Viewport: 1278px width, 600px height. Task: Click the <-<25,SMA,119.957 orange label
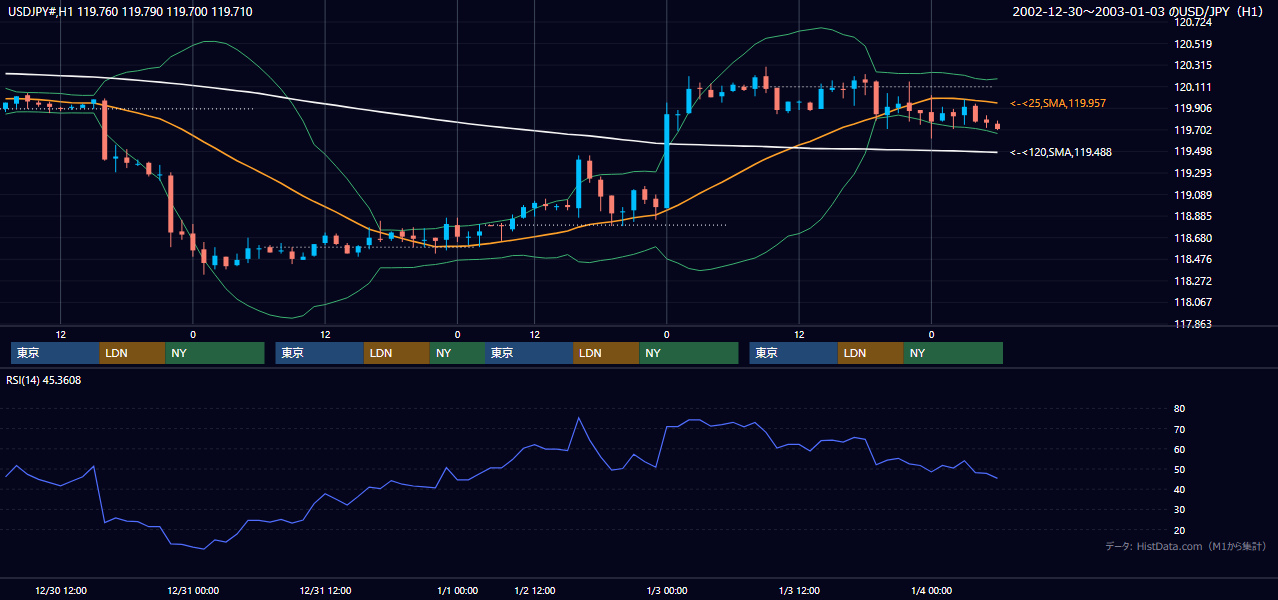[x=1058, y=103]
